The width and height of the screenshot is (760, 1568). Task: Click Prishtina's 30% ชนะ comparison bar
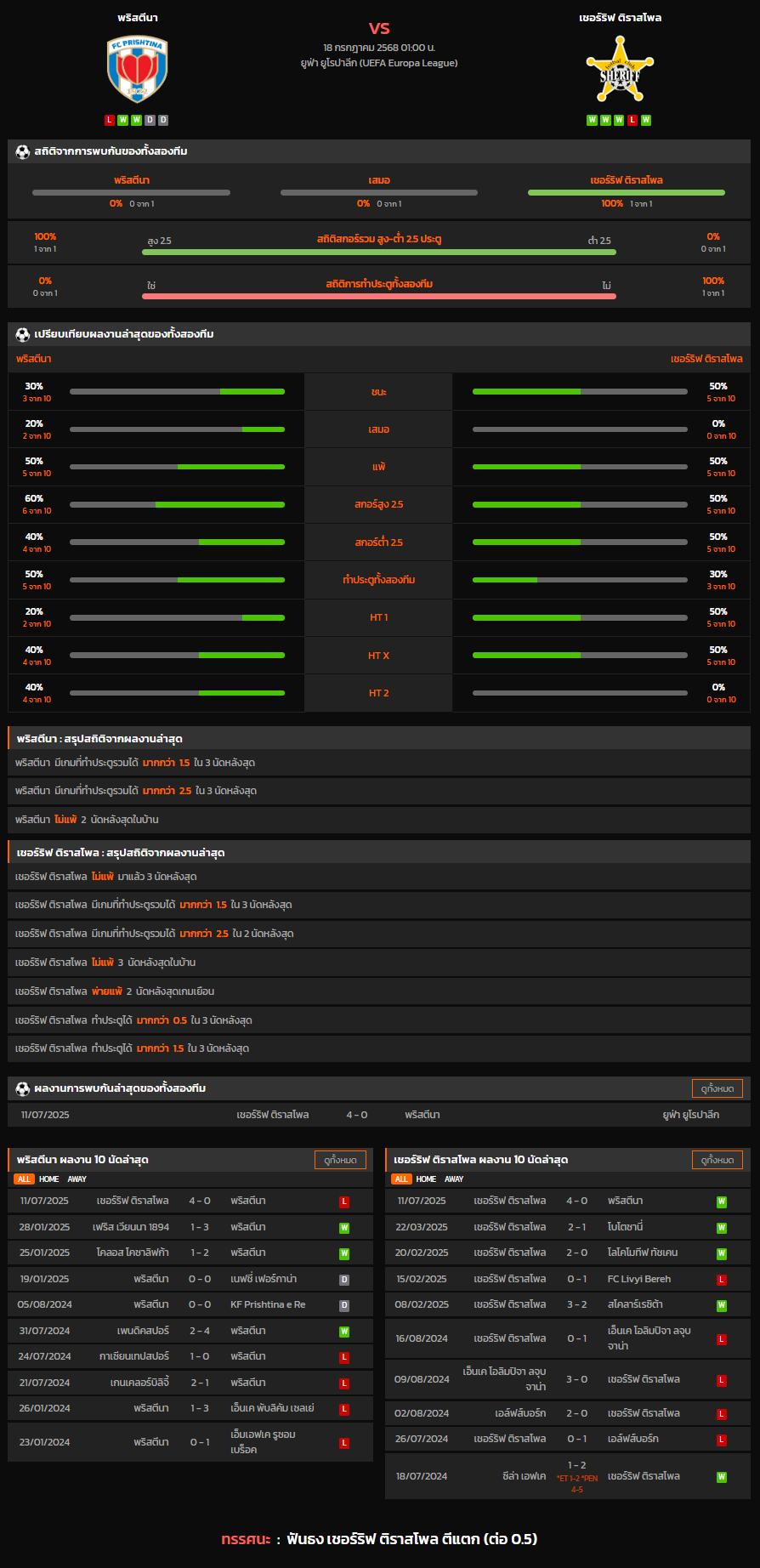tap(177, 392)
